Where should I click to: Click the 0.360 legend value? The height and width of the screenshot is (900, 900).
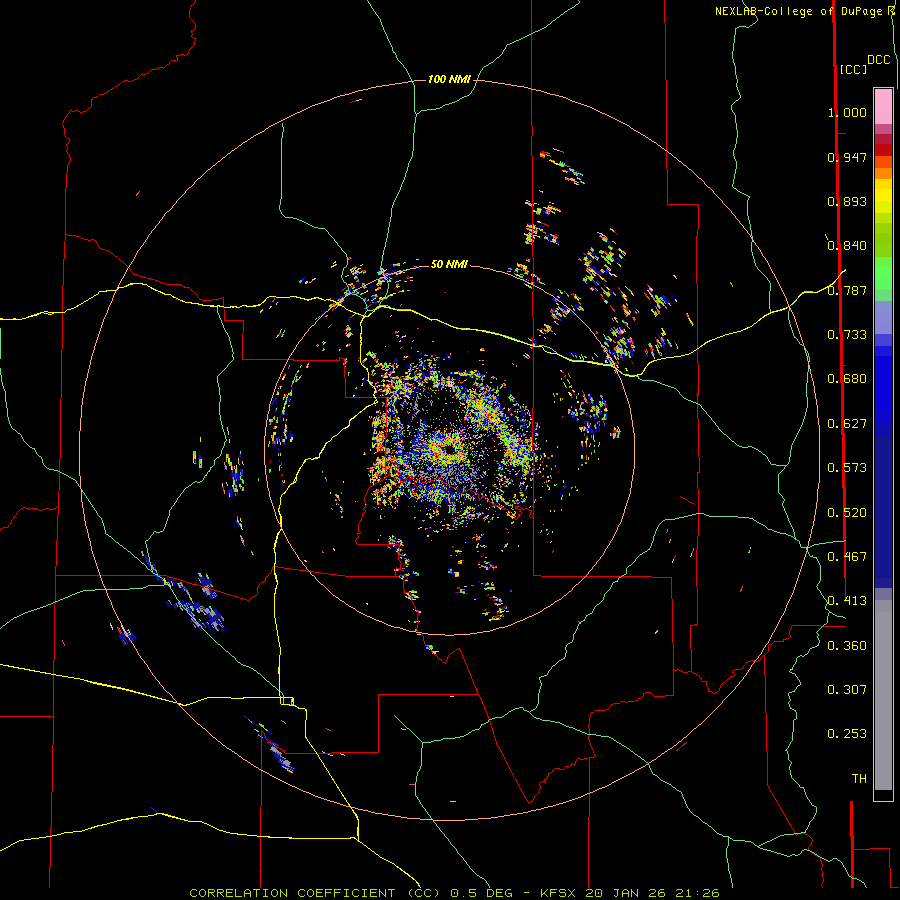pyautogui.click(x=847, y=646)
